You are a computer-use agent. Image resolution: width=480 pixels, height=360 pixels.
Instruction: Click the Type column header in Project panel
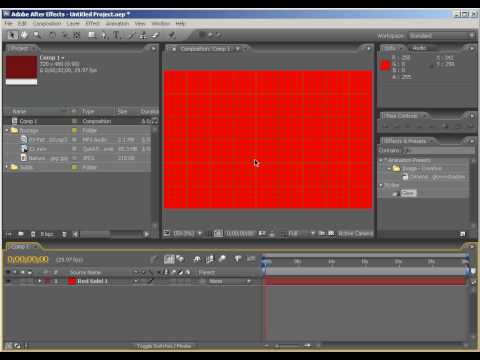tap(88, 112)
